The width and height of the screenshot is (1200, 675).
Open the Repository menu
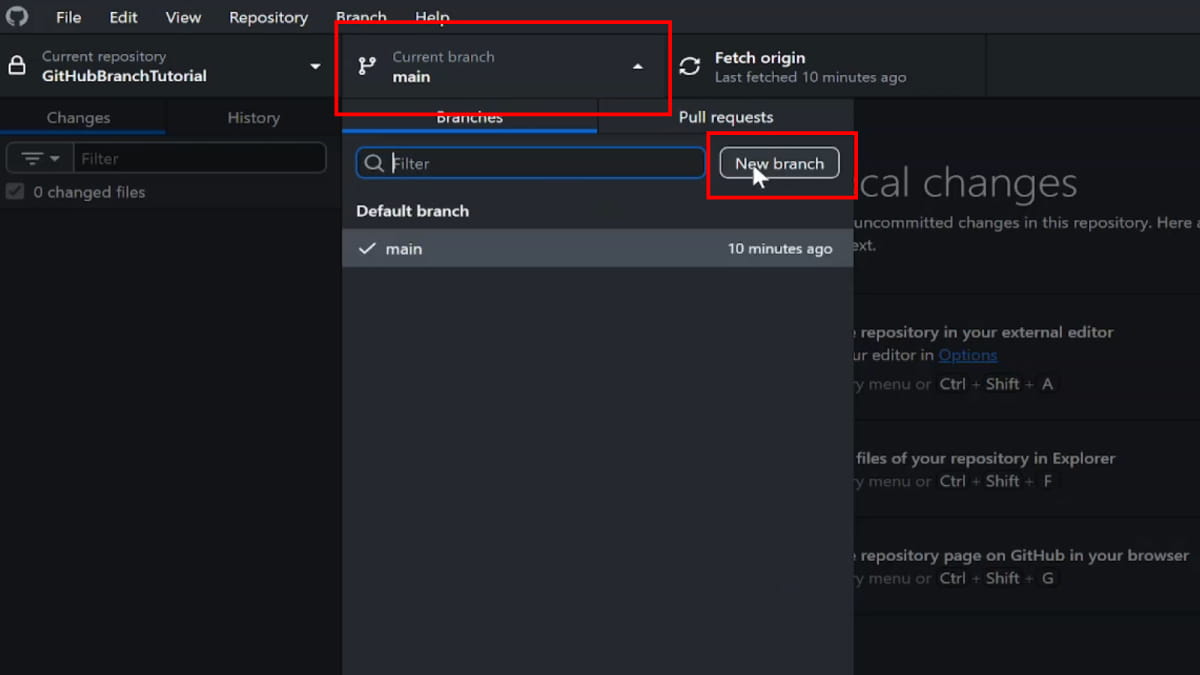point(268,16)
